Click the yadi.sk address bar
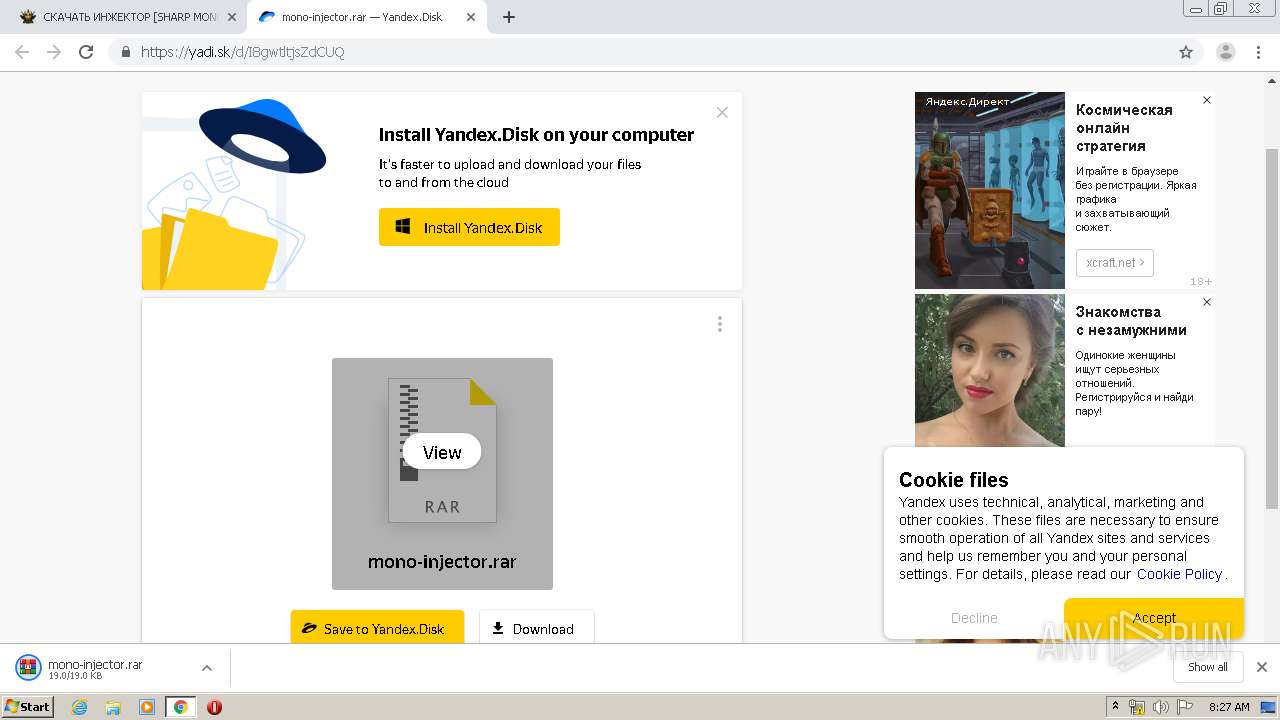This screenshot has width=1280, height=720. click(640, 52)
